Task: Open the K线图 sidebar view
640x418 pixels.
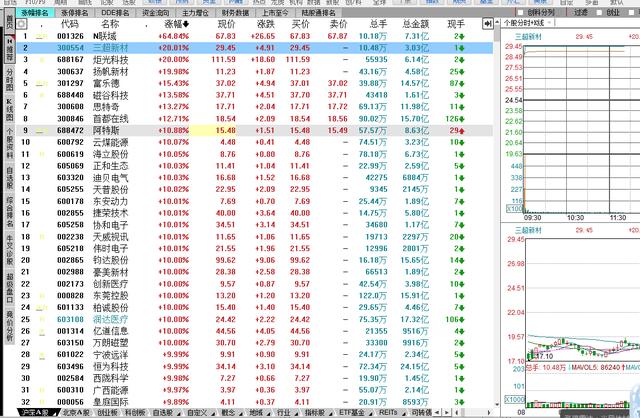Action: tap(9, 108)
